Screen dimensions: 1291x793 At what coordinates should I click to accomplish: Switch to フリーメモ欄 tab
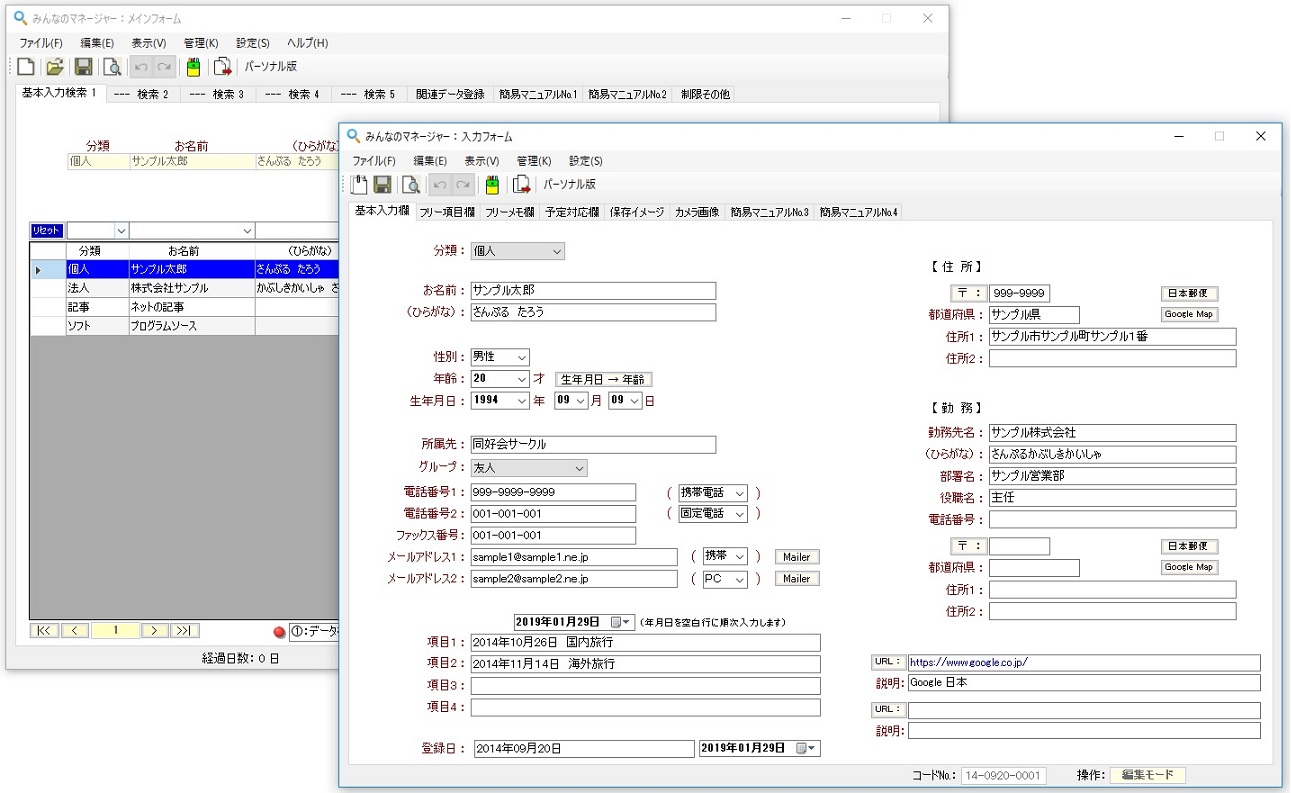click(510, 212)
